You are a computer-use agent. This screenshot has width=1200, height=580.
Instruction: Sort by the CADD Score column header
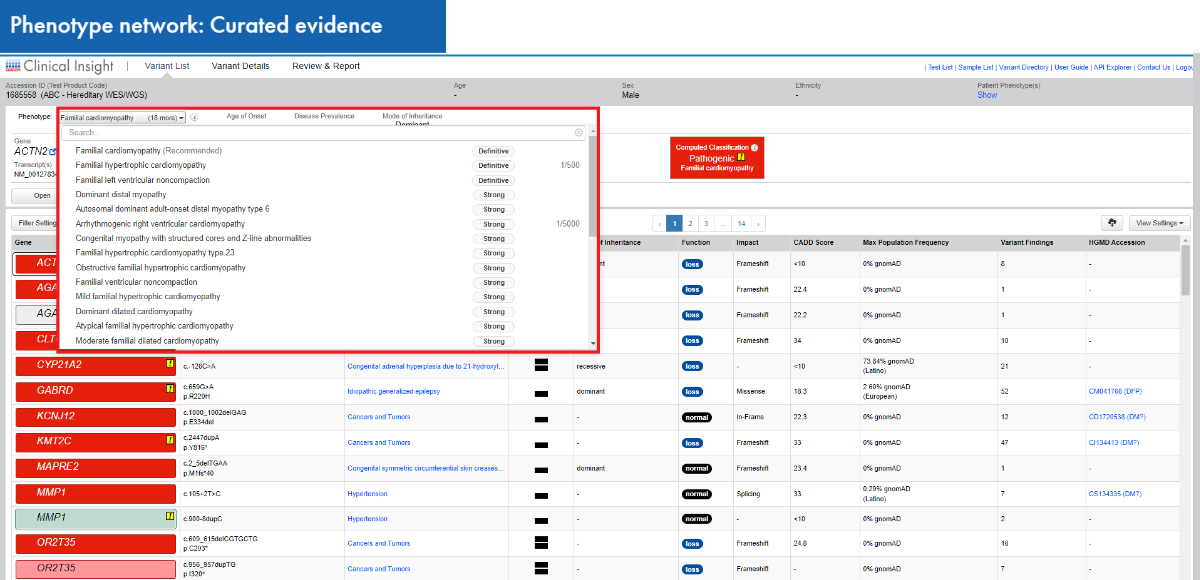pos(812,243)
